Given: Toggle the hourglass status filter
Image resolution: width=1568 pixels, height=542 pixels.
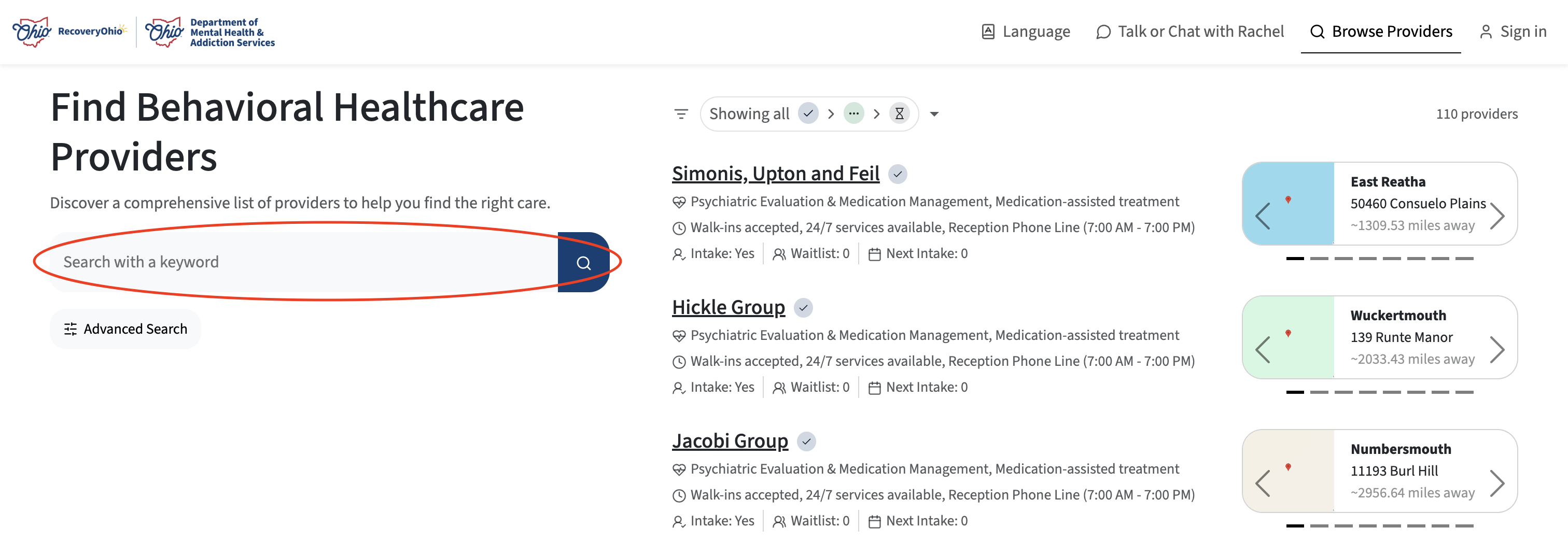Looking at the screenshot, I should 899,114.
